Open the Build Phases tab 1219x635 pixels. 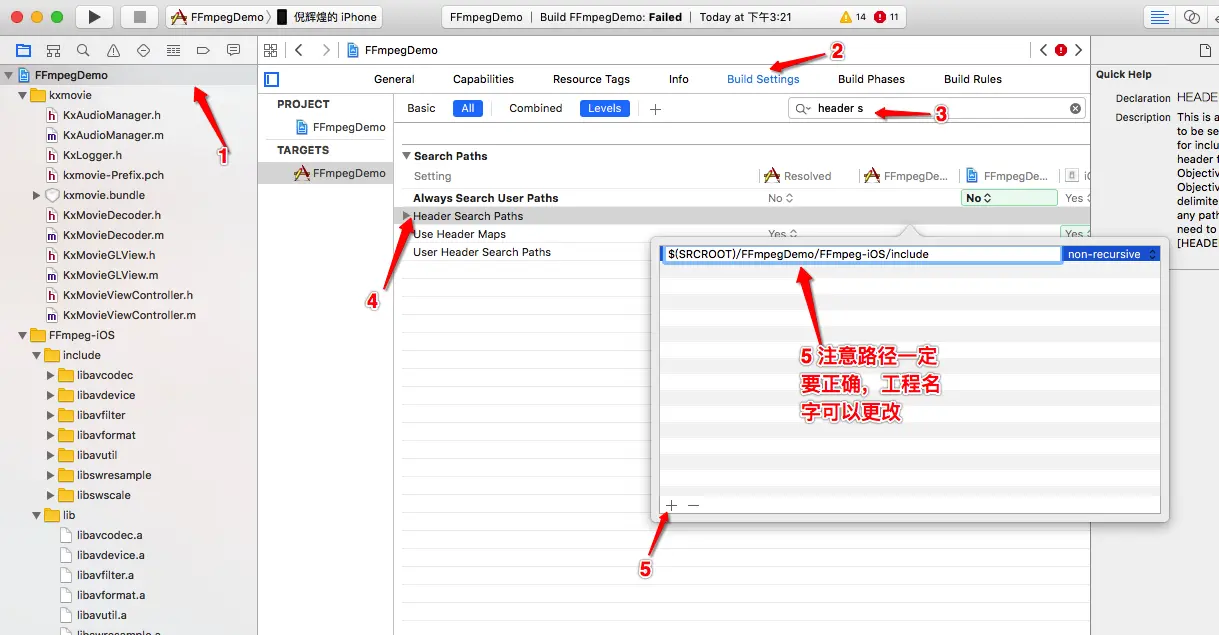pyautogui.click(x=871, y=79)
